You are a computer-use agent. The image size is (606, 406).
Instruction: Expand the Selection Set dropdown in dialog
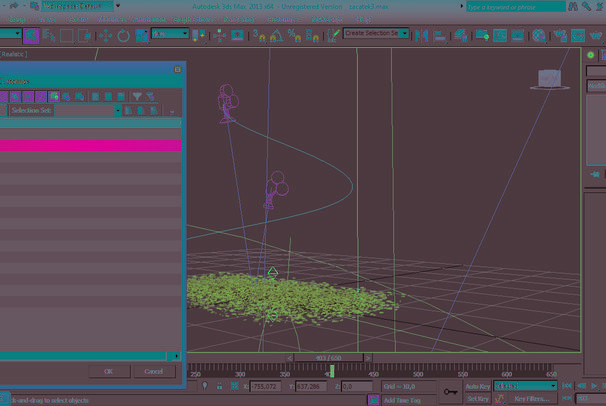click(116, 110)
